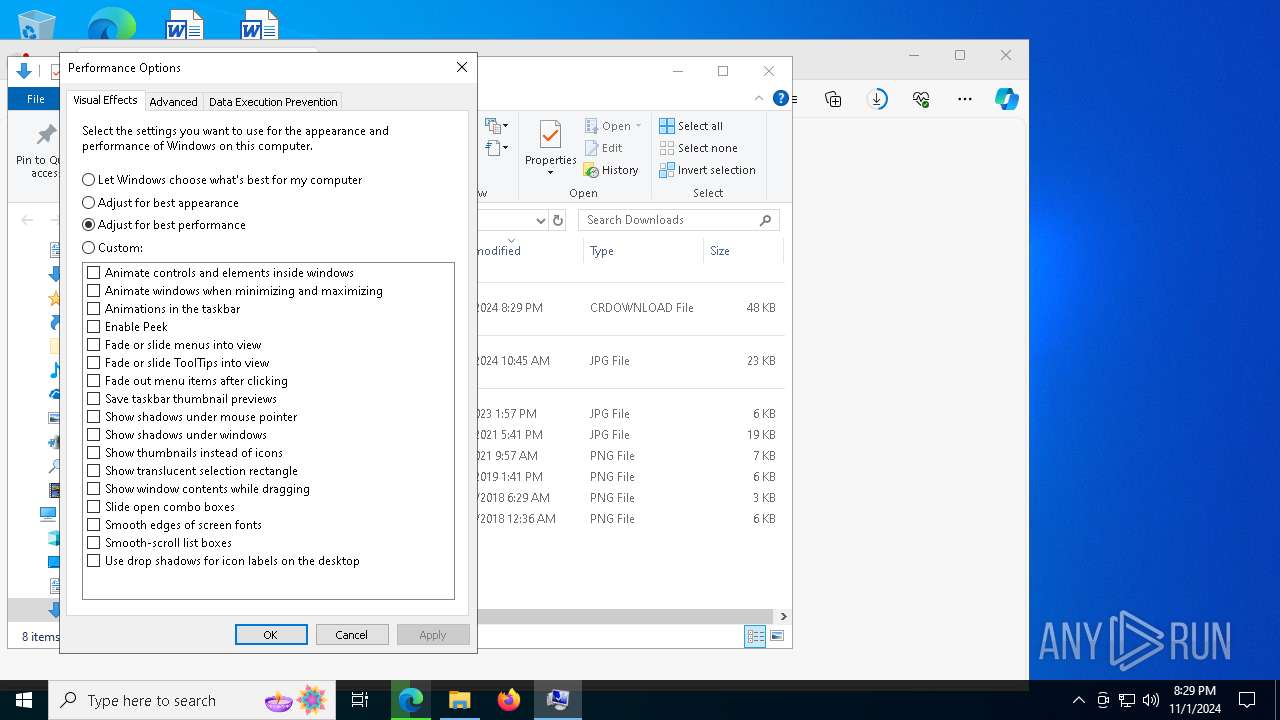Screen dimensions: 1280x720
Task: Click the taskbar search box
Action: 192,700
